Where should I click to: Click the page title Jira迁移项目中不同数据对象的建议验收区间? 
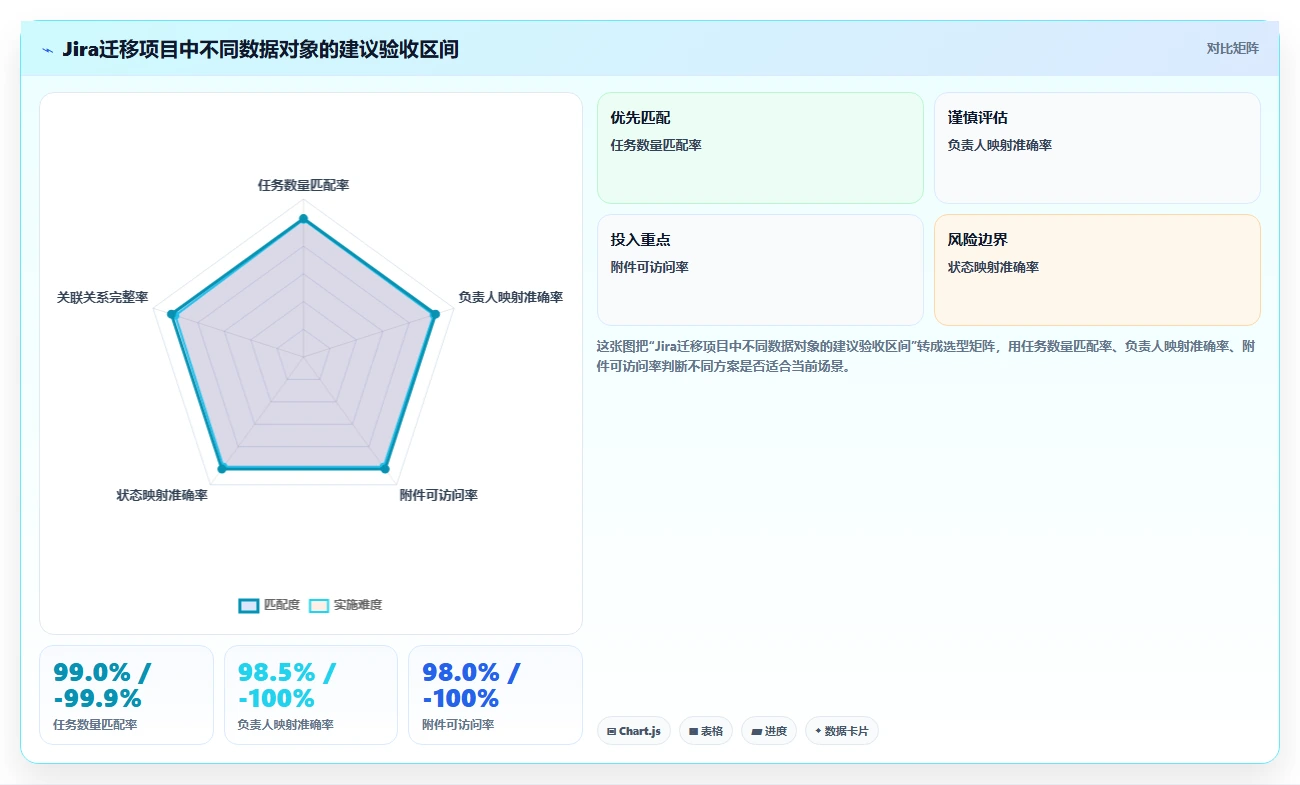click(x=260, y=49)
